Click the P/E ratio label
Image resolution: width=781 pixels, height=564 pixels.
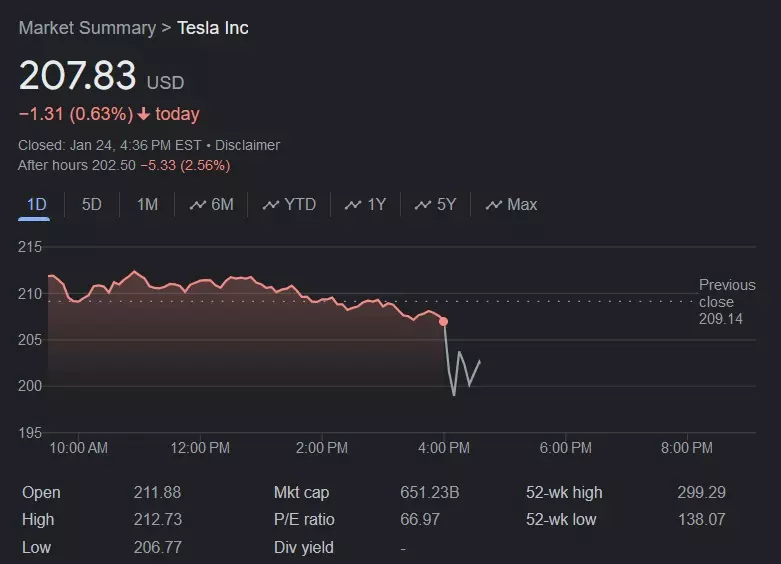pos(304,520)
